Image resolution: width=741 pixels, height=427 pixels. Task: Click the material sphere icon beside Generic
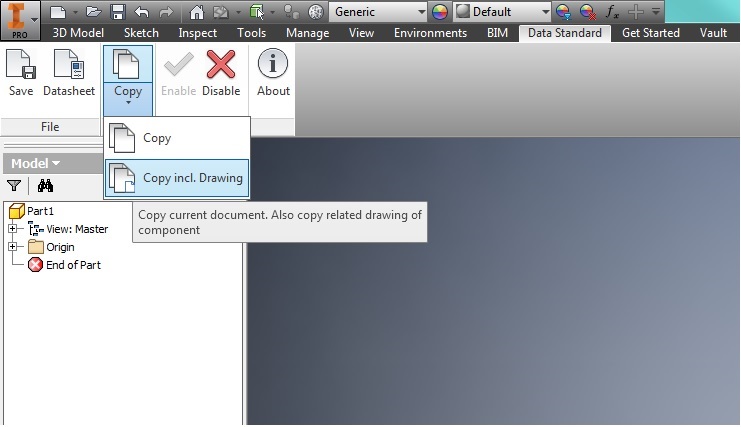316,12
